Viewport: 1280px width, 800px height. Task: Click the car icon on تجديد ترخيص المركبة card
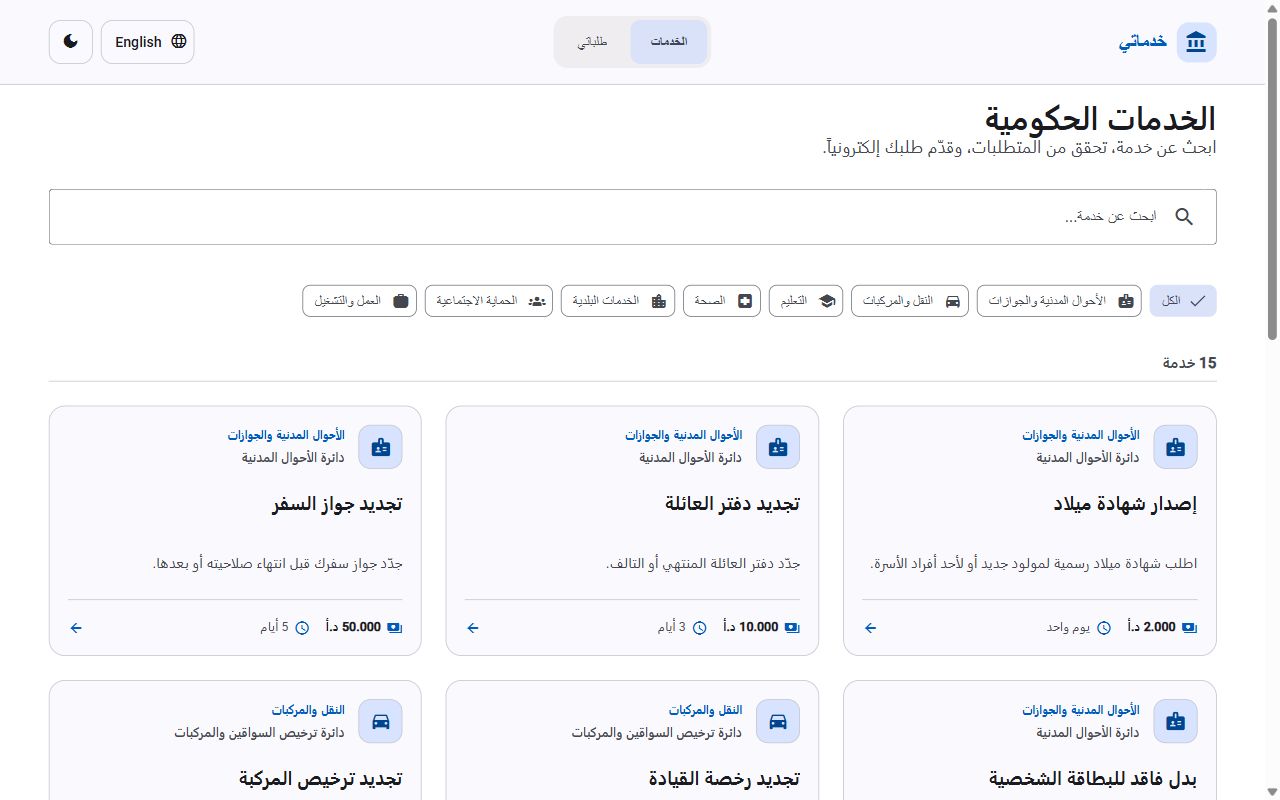pos(381,721)
